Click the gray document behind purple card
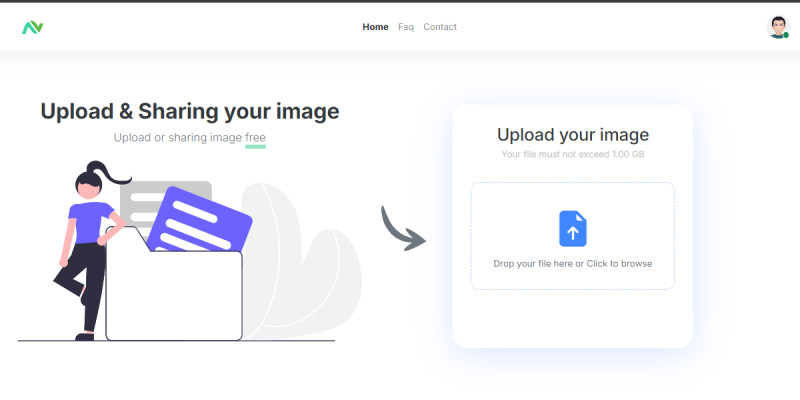Screen dimensions: 800x400 pos(140,200)
